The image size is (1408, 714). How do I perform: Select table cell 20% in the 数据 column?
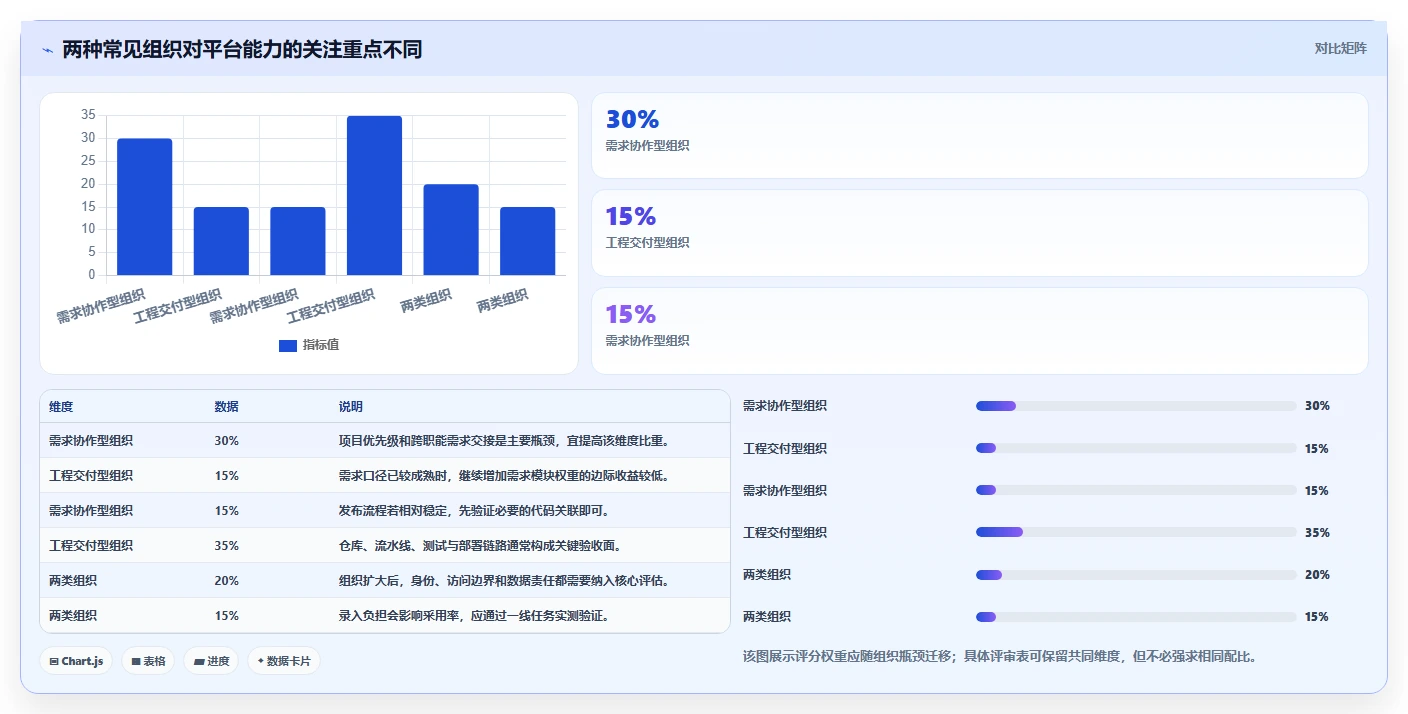pyautogui.click(x=227, y=581)
